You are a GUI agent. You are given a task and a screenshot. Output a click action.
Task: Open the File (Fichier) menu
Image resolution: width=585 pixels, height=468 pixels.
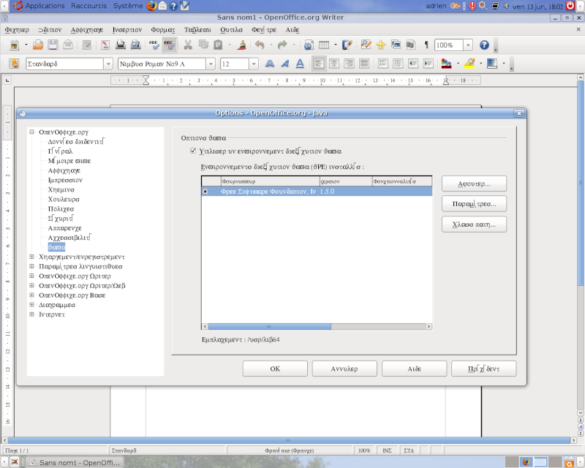(17, 29)
